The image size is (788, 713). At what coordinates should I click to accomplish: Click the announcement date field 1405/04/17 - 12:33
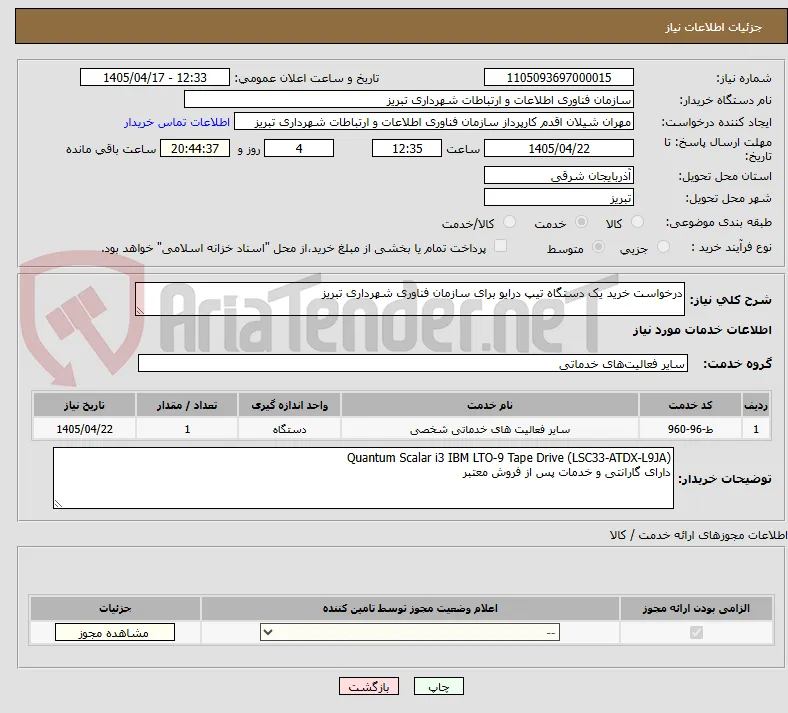coord(155,77)
